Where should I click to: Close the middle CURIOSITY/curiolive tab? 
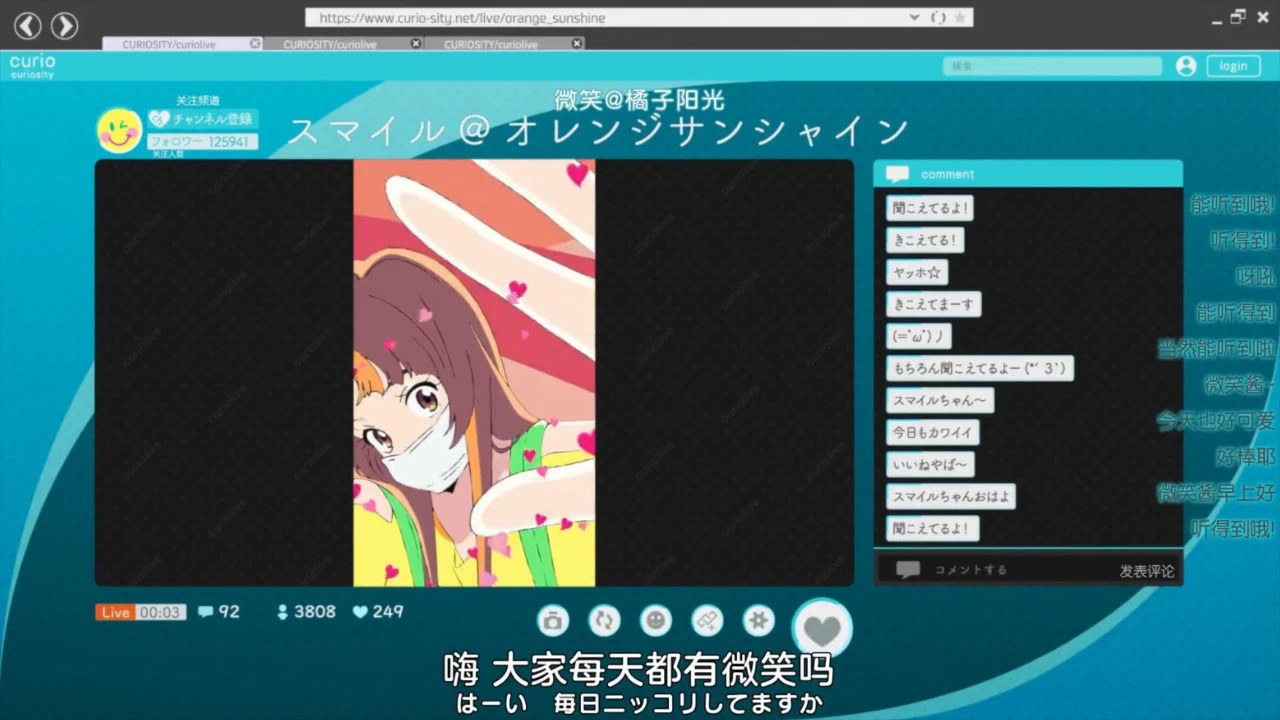416,44
